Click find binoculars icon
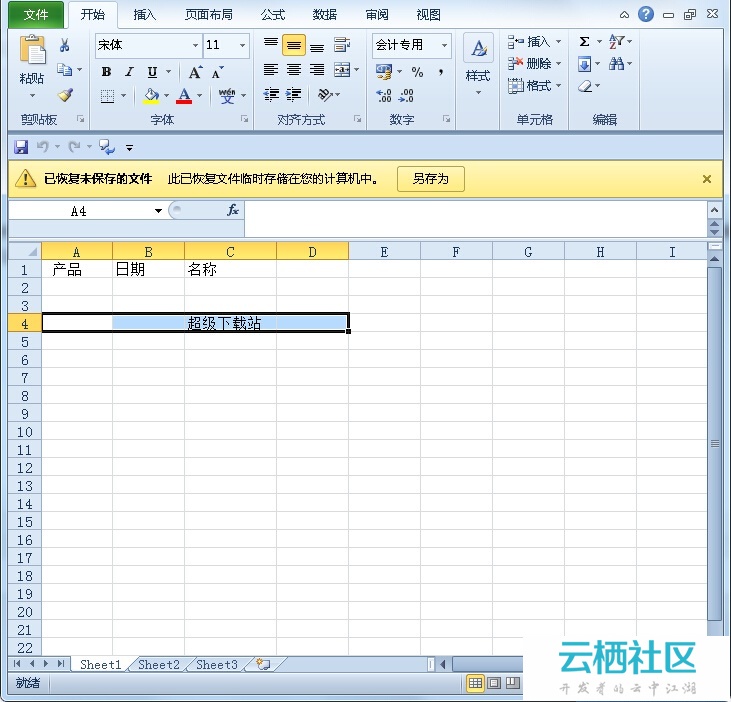 (616, 64)
